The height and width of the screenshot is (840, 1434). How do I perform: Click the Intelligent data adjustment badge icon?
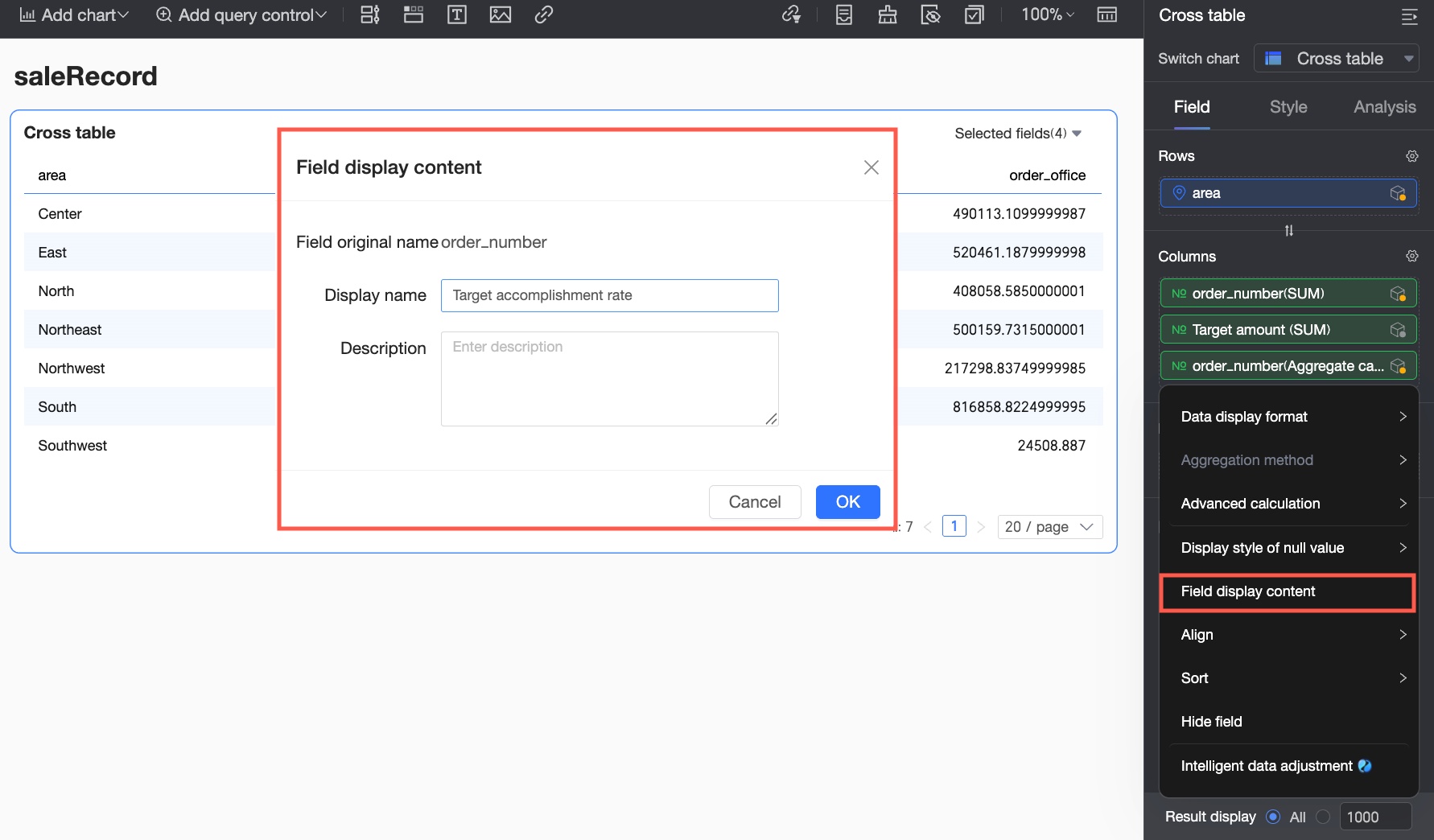pyautogui.click(x=1365, y=766)
